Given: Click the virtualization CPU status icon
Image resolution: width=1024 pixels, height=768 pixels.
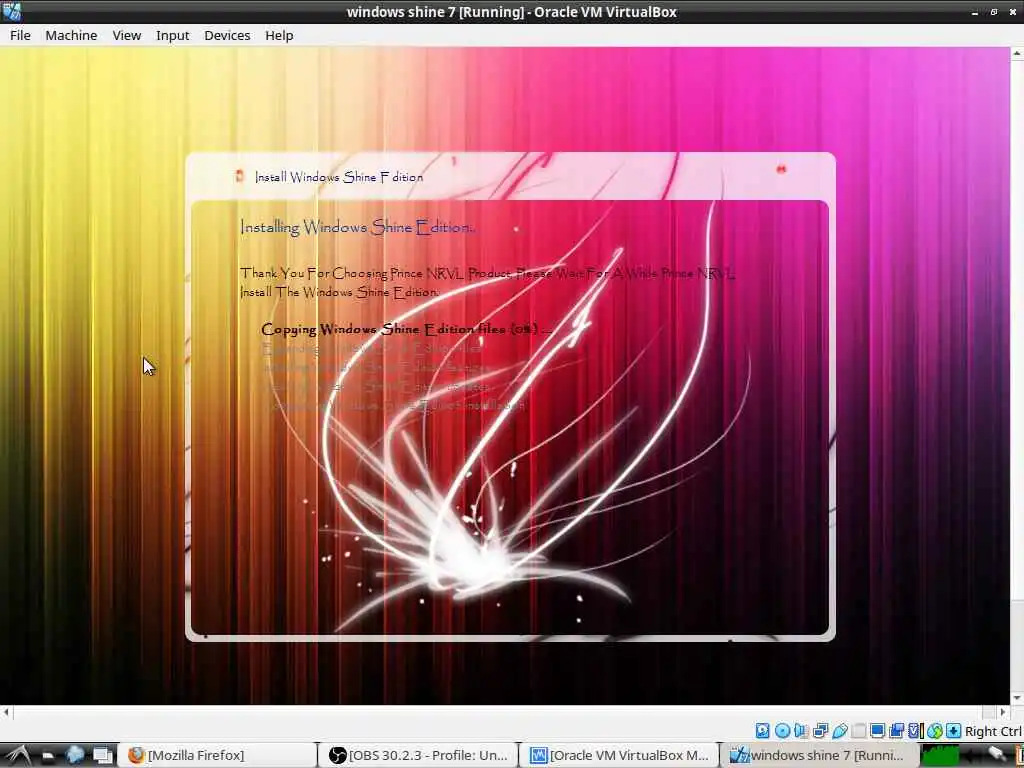Looking at the screenshot, I should (x=914, y=731).
